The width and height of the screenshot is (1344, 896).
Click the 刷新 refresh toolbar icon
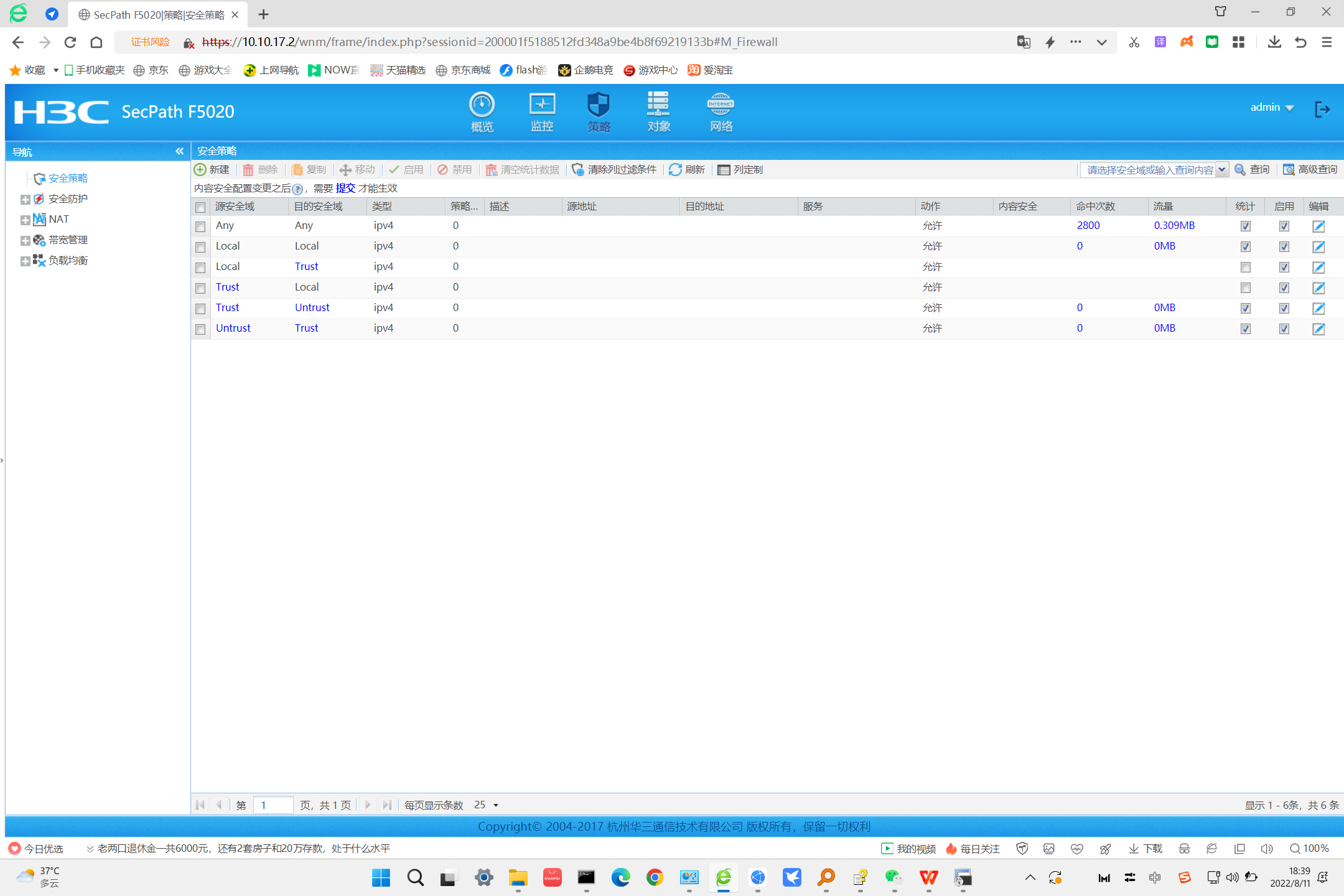point(687,170)
